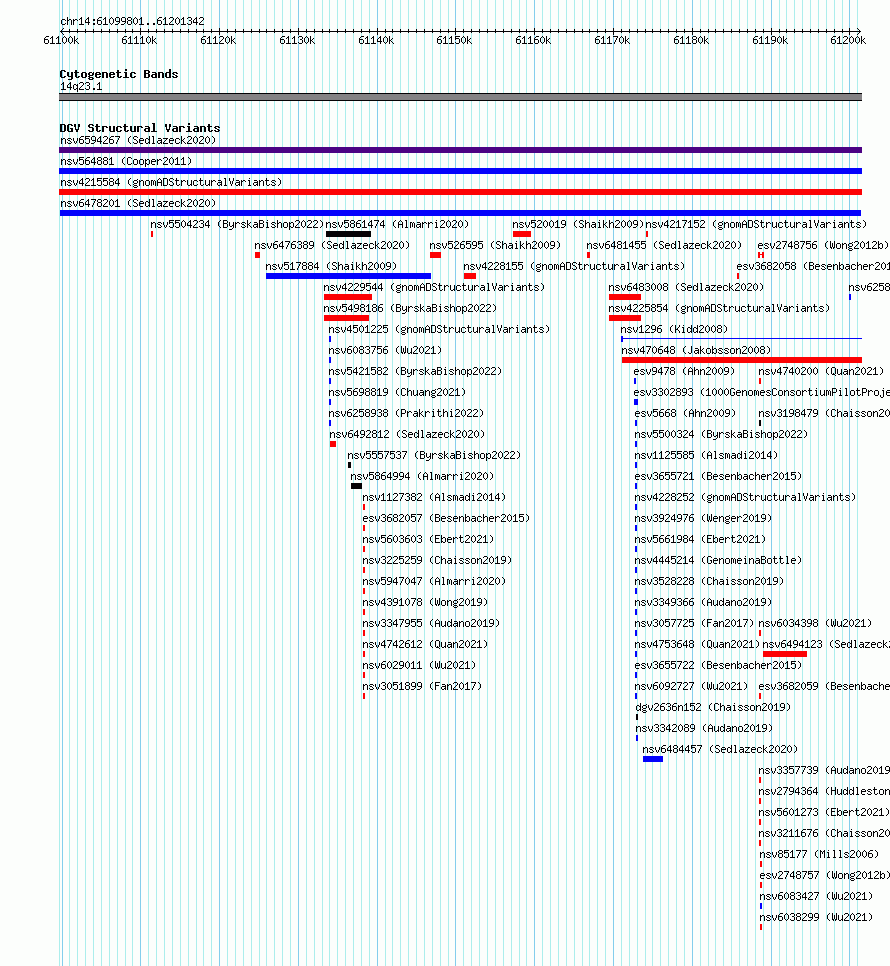Open nsv4740200 (Quan2021) label
890x966 pixels.
pyautogui.click(x=821, y=371)
